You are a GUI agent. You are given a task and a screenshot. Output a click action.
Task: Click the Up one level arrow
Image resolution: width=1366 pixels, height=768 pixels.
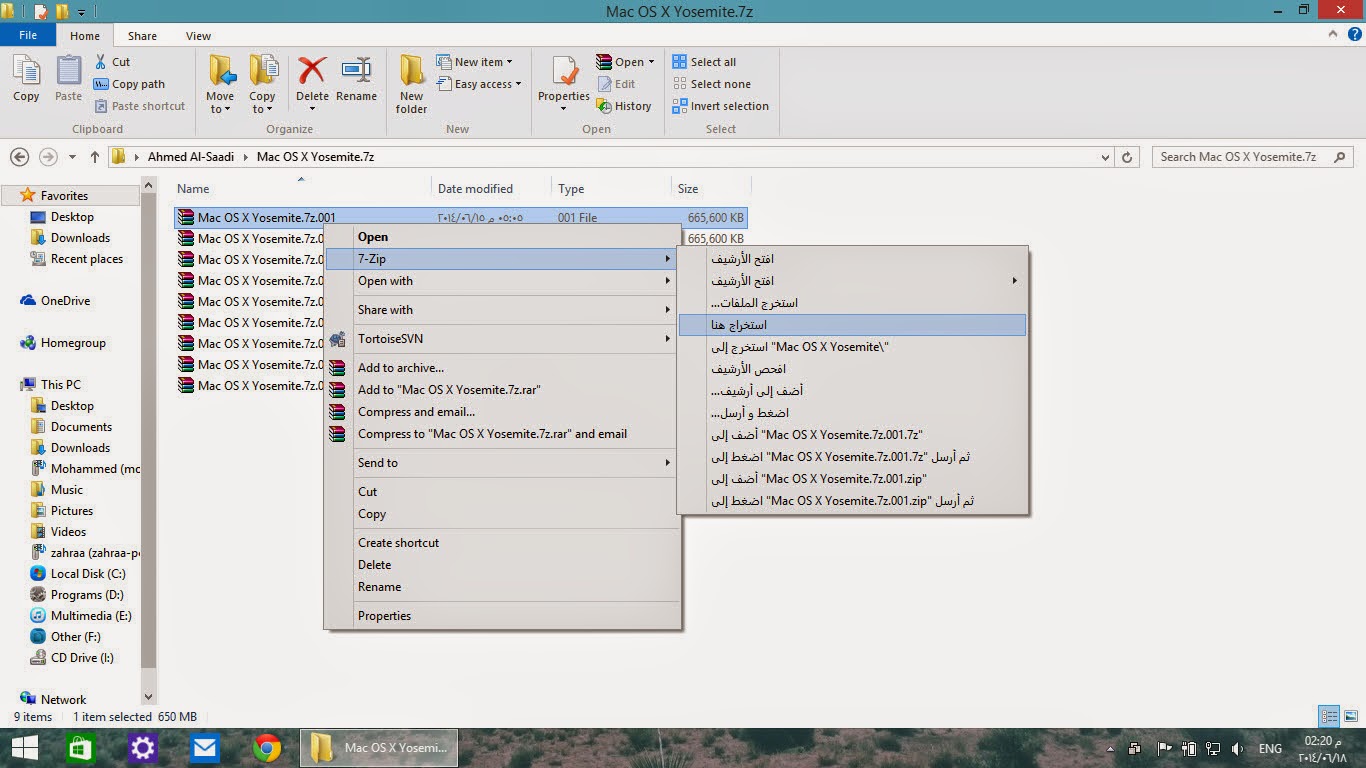point(95,157)
